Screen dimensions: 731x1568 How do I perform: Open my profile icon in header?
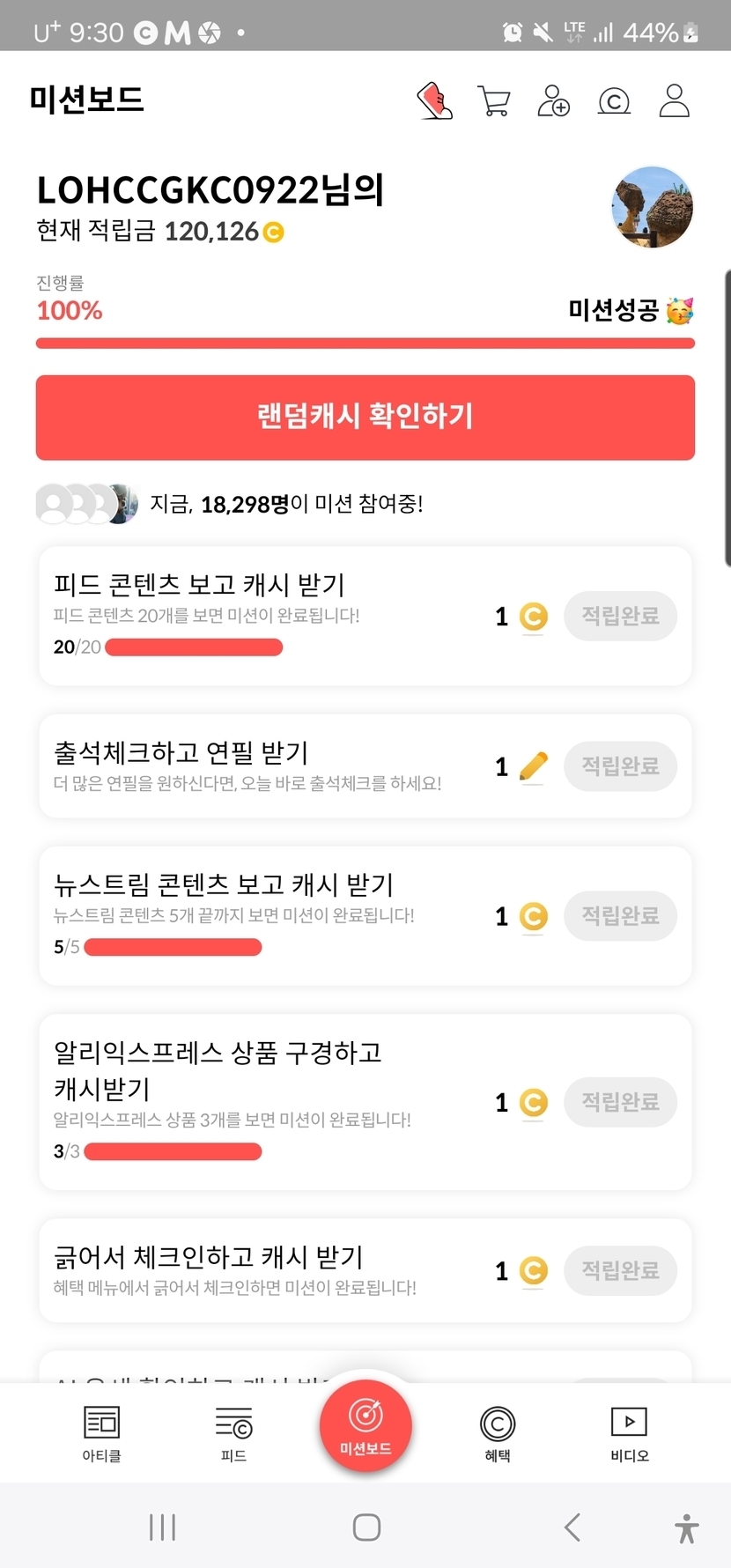[675, 101]
